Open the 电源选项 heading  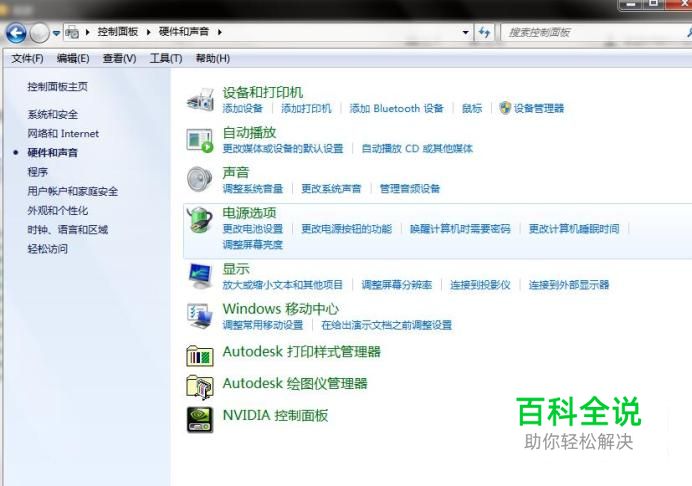coord(249,213)
